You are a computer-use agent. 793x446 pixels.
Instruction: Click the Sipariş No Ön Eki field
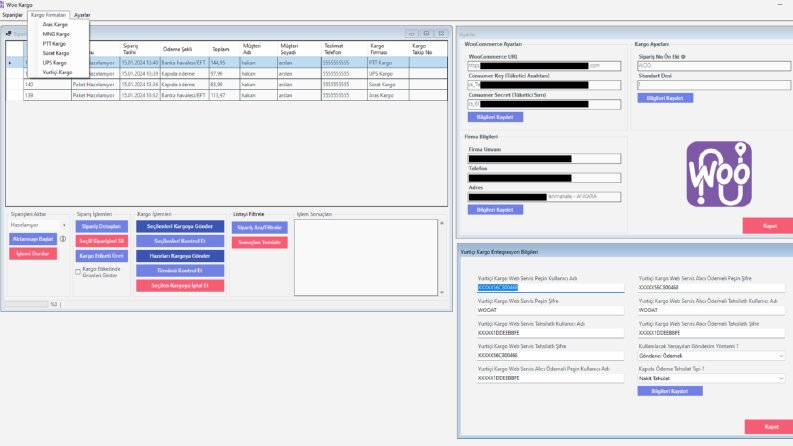click(714, 66)
